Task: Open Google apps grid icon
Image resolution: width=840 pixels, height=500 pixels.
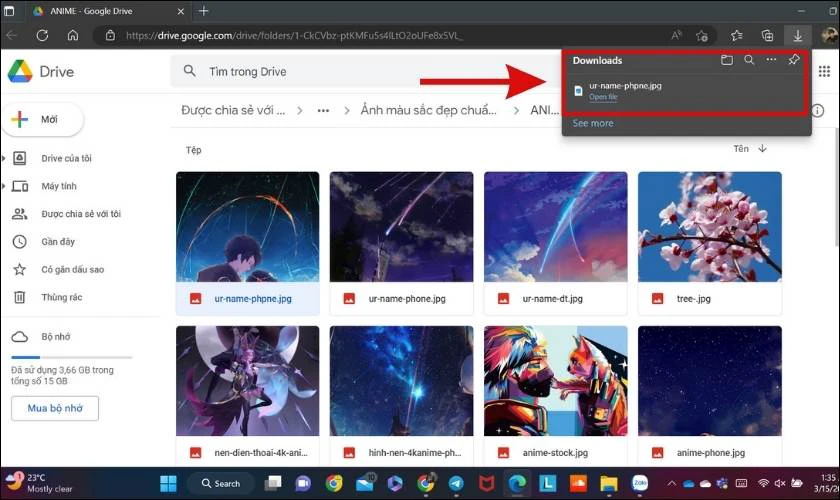Action: click(x=824, y=71)
